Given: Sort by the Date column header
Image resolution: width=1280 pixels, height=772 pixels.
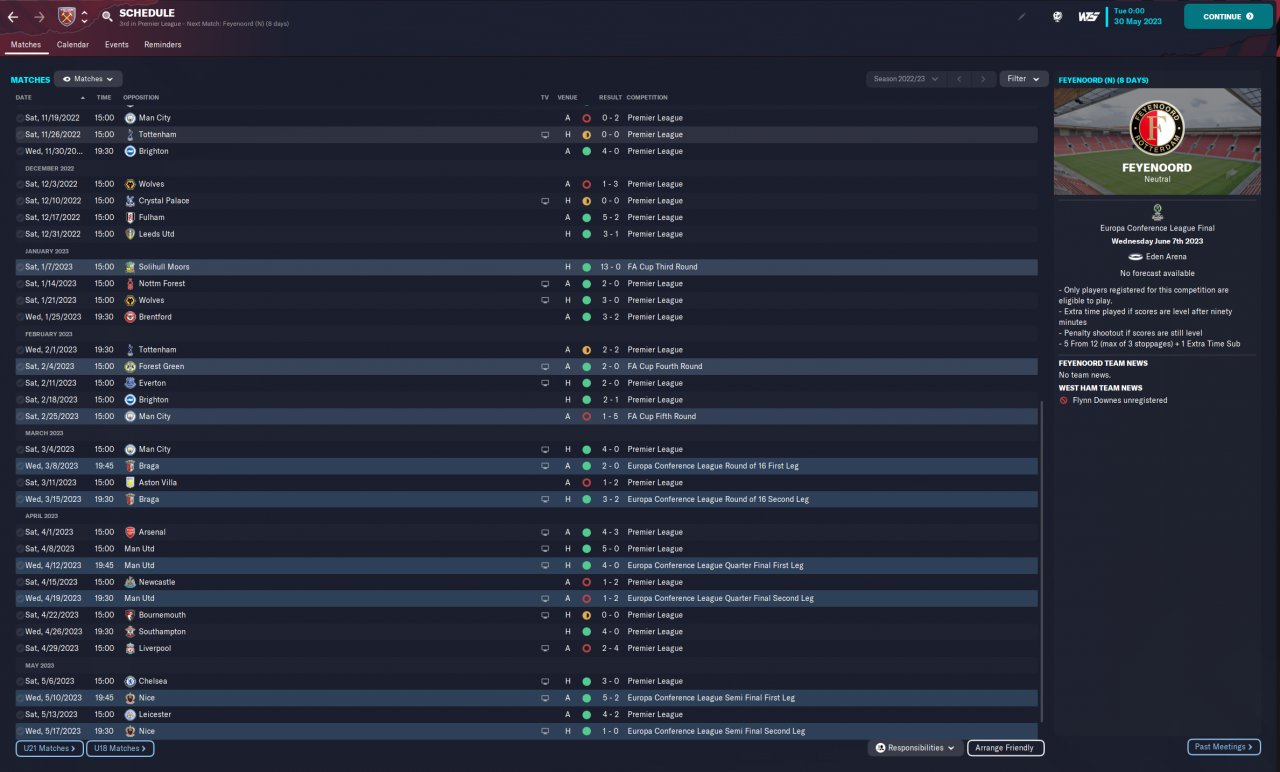Looking at the screenshot, I should (24, 98).
